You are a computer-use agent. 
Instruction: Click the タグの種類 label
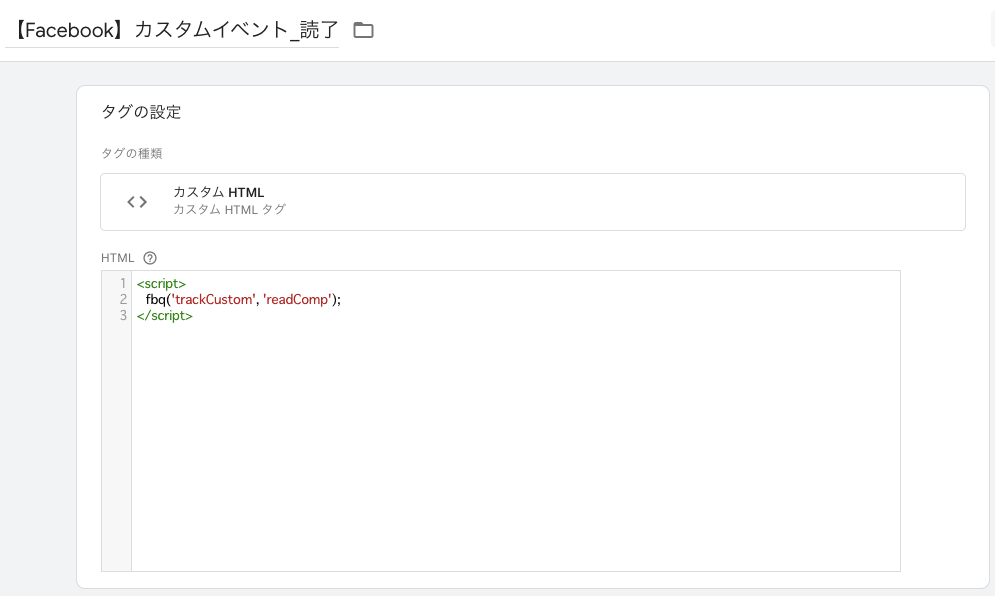click(131, 154)
